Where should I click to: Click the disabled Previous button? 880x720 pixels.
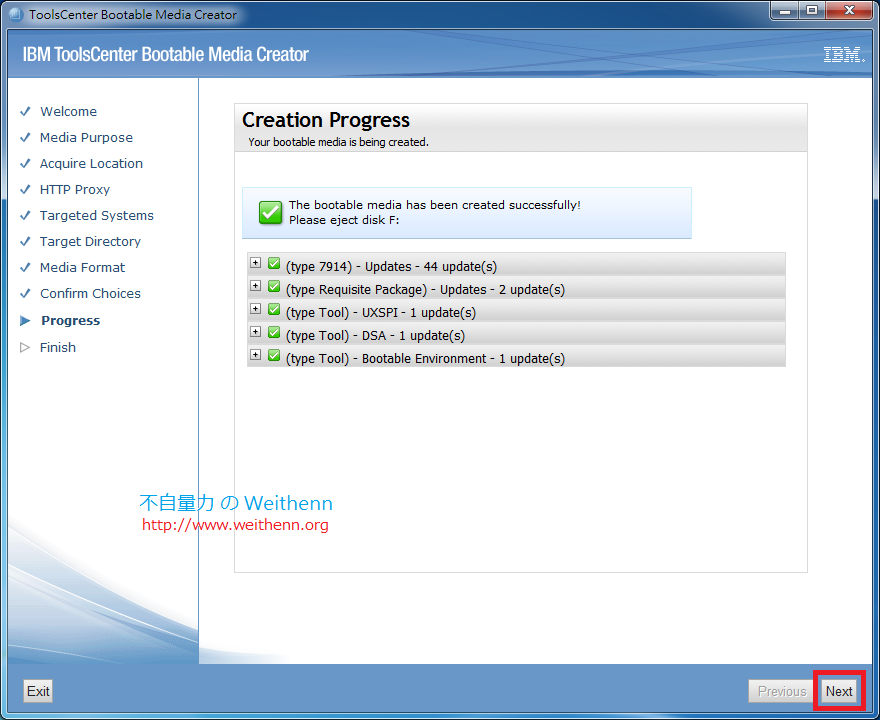(782, 691)
